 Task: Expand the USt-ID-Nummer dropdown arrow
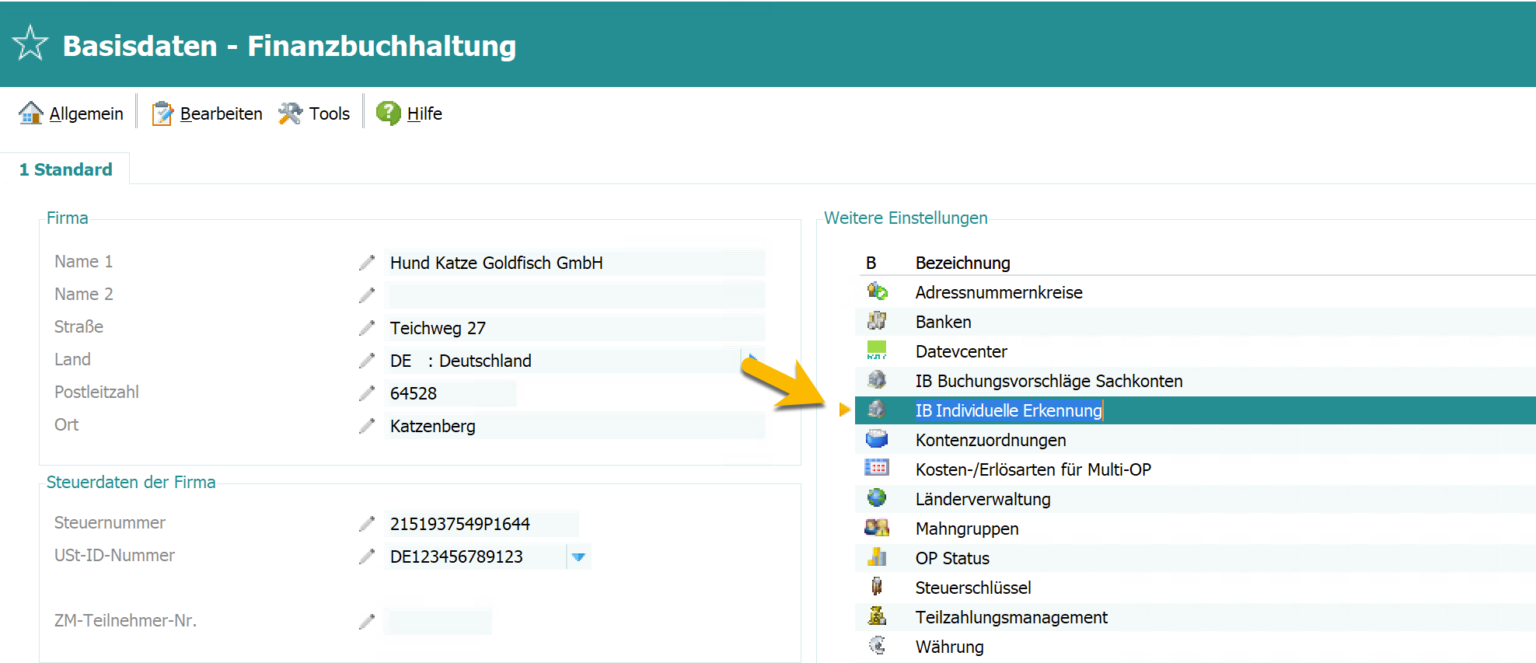578,557
